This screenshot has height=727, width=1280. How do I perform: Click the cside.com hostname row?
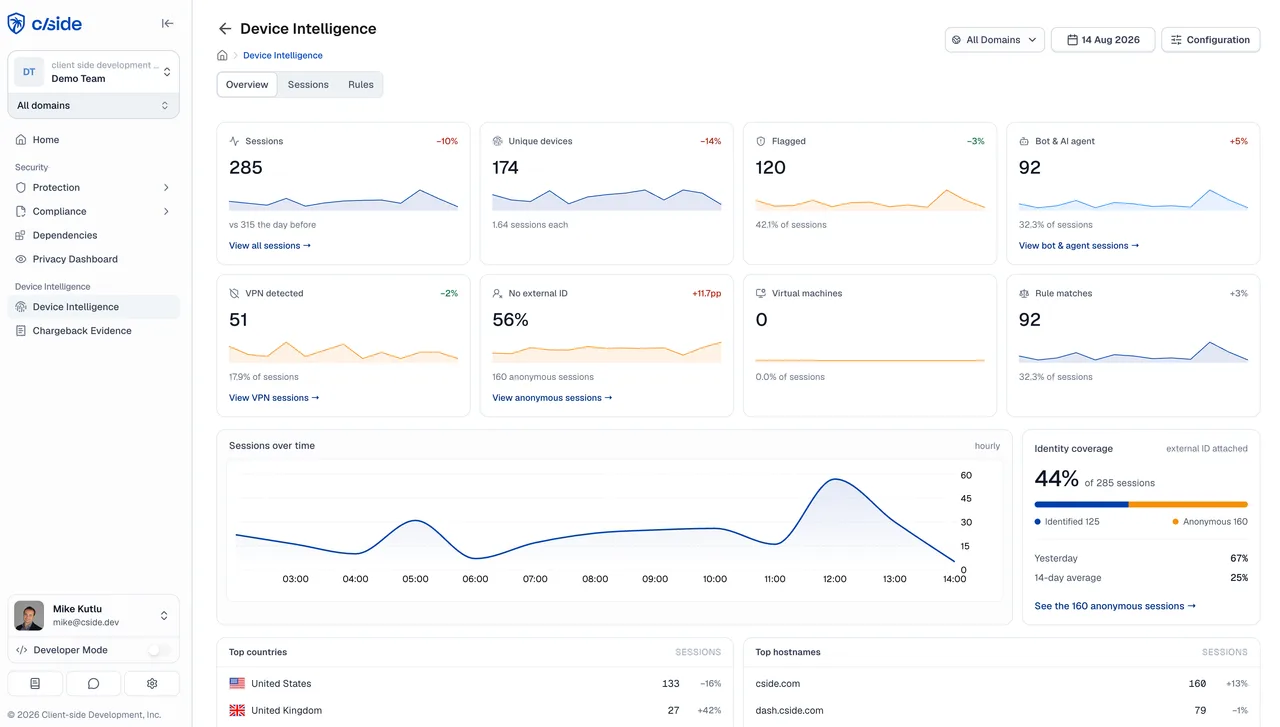pos(1001,684)
